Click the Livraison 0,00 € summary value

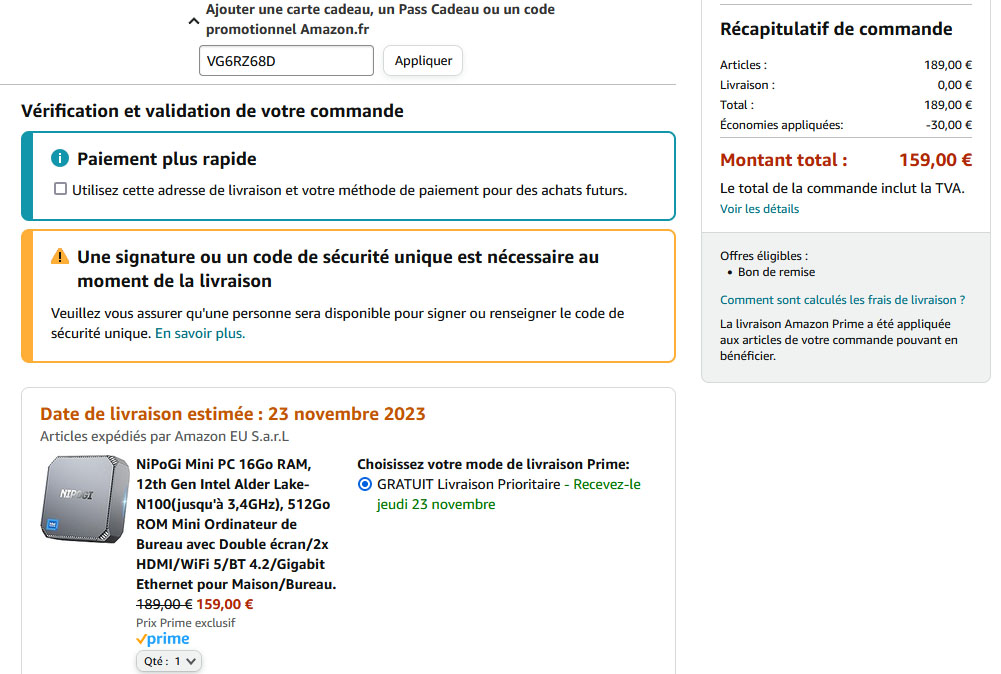[x=954, y=85]
